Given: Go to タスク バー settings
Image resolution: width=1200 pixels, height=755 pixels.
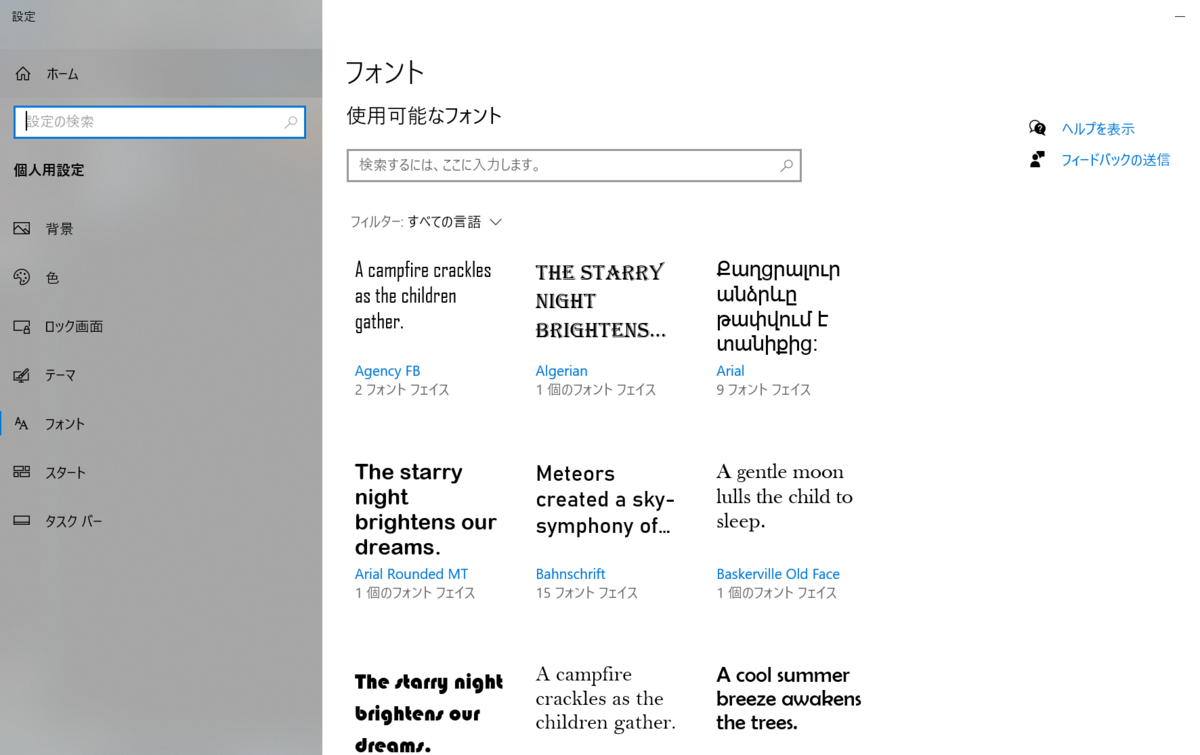Looking at the screenshot, I should click(161, 521).
